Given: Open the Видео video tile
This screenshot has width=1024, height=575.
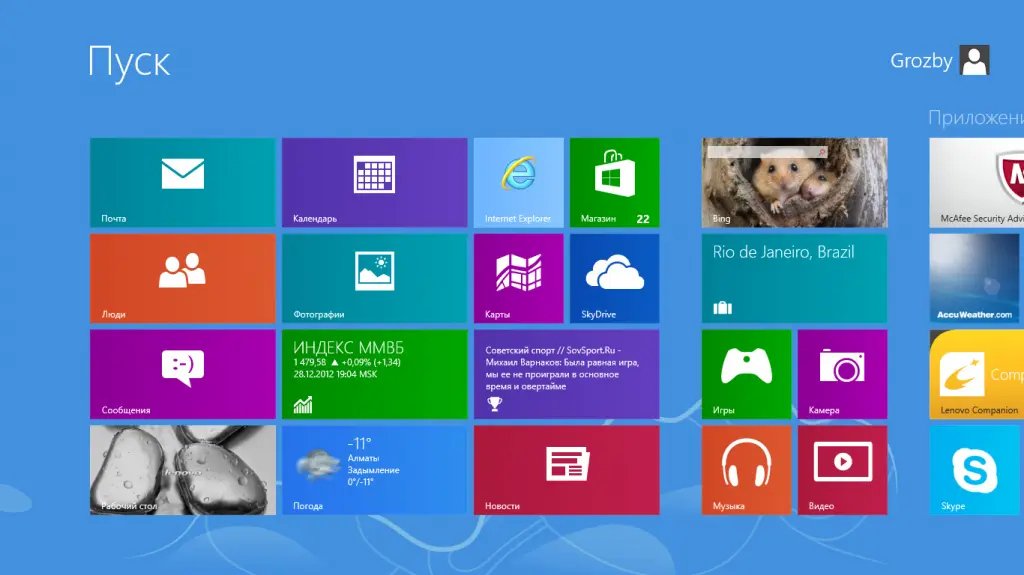Looking at the screenshot, I should (x=842, y=470).
